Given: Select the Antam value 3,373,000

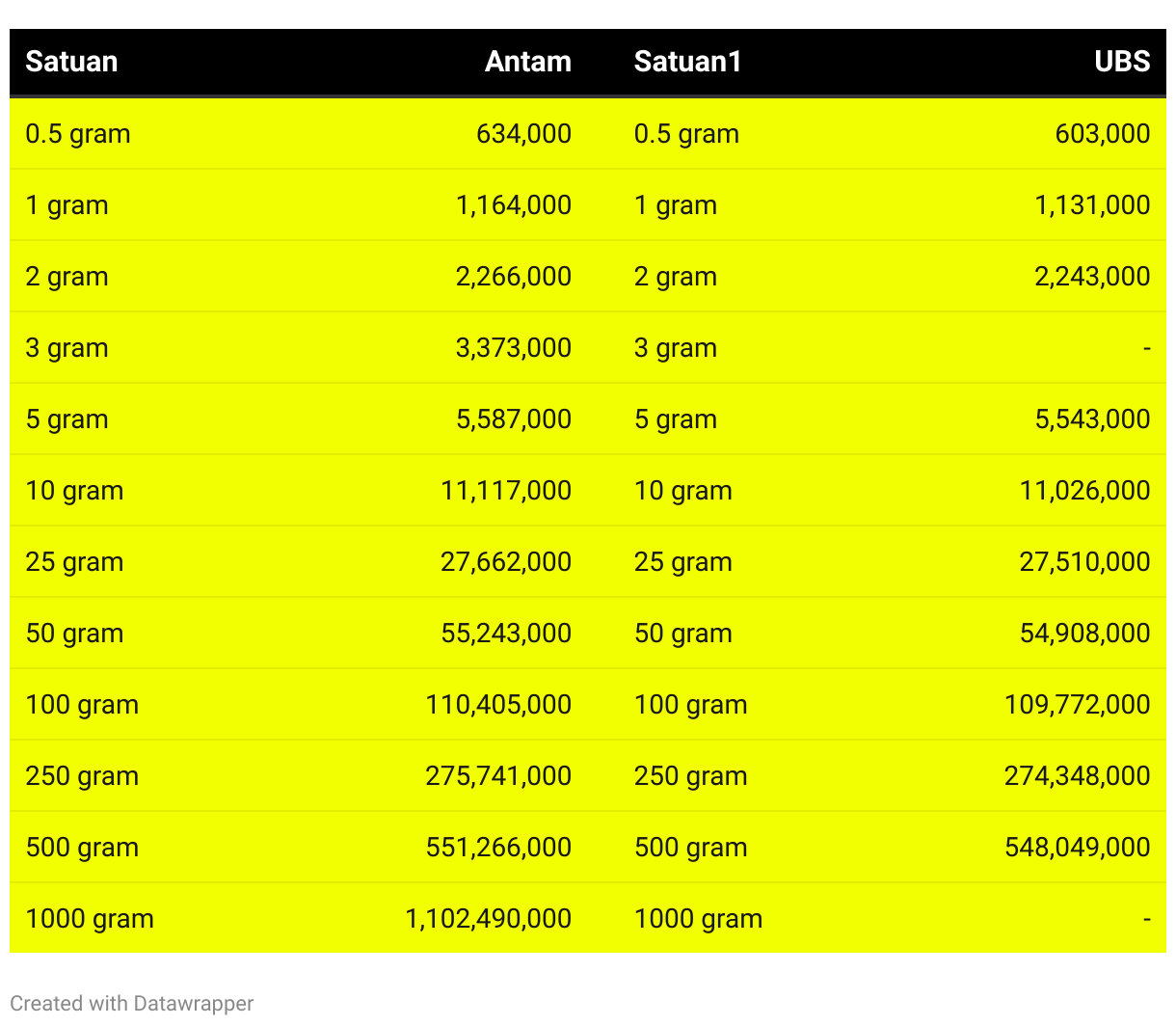Looking at the screenshot, I should click(x=514, y=348).
